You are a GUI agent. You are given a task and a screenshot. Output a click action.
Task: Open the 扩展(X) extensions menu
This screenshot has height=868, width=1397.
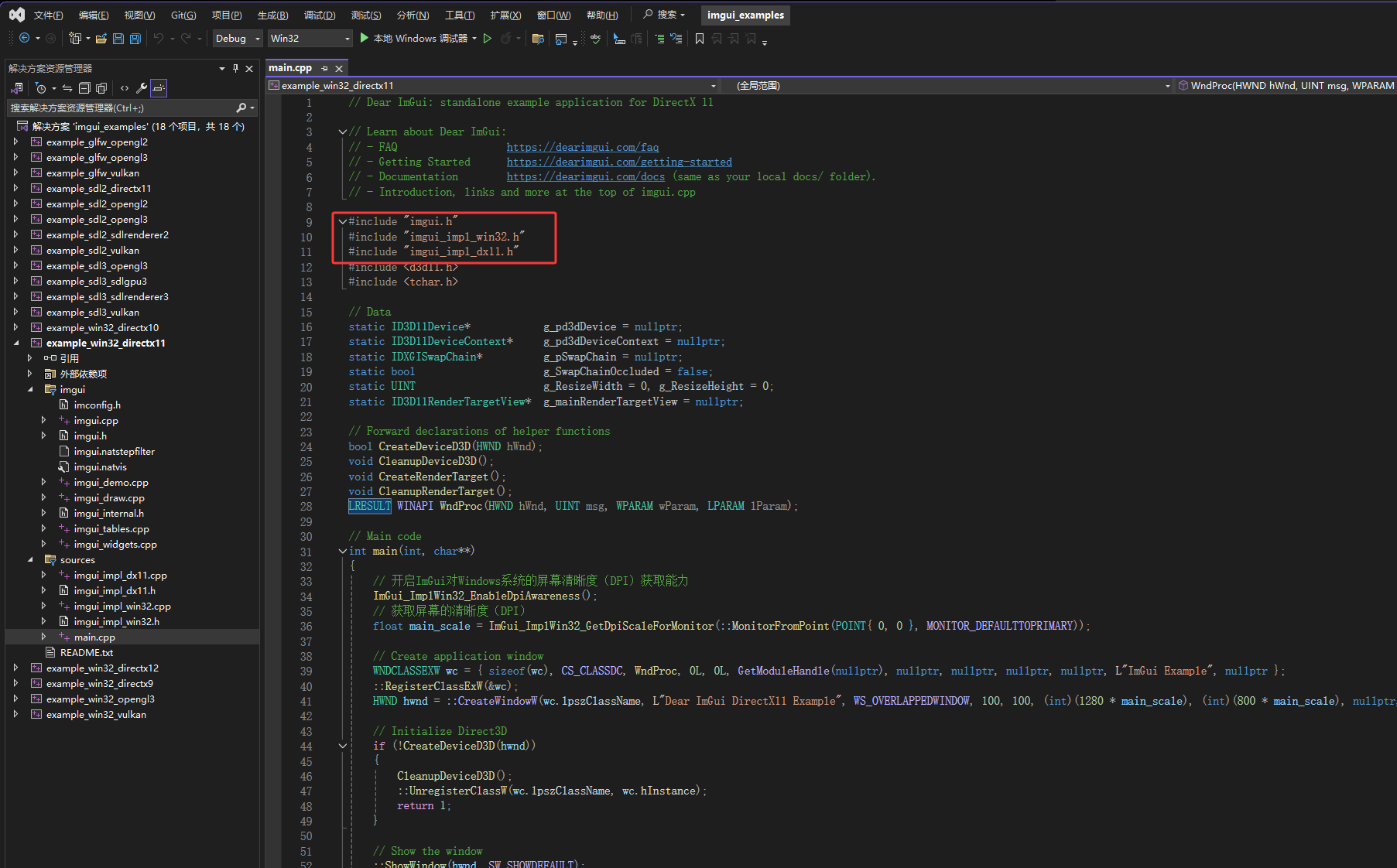pyautogui.click(x=505, y=15)
